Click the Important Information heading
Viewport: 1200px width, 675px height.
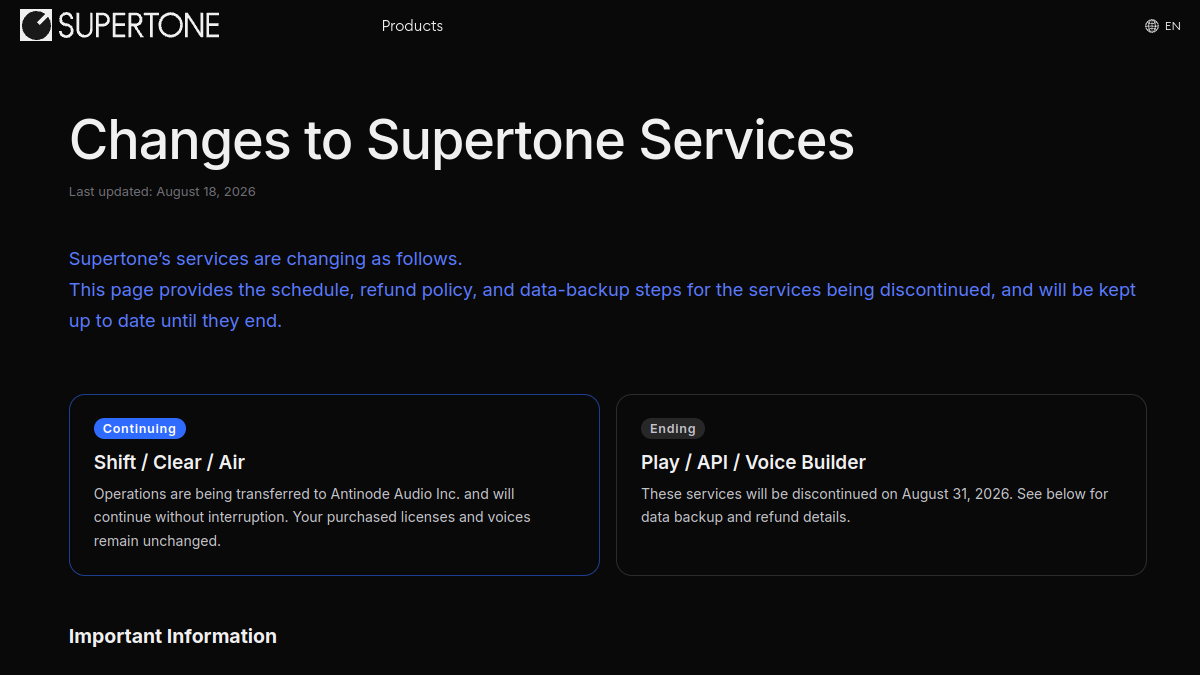coord(173,636)
